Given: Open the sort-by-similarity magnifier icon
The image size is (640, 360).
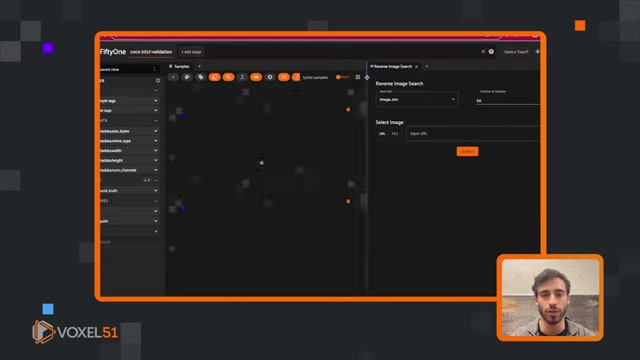Looking at the screenshot, I should (x=228, y=77).
